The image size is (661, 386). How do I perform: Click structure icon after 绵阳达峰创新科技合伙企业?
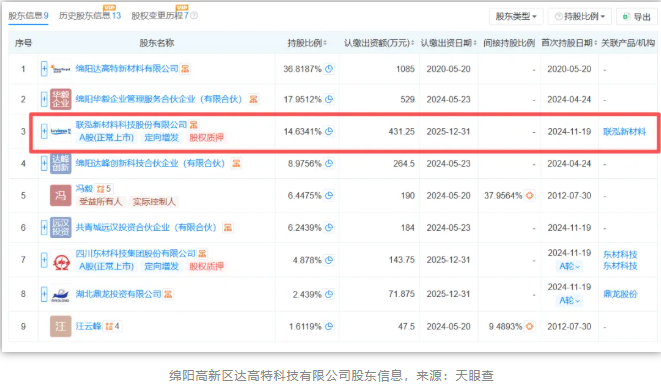[236, 163]
